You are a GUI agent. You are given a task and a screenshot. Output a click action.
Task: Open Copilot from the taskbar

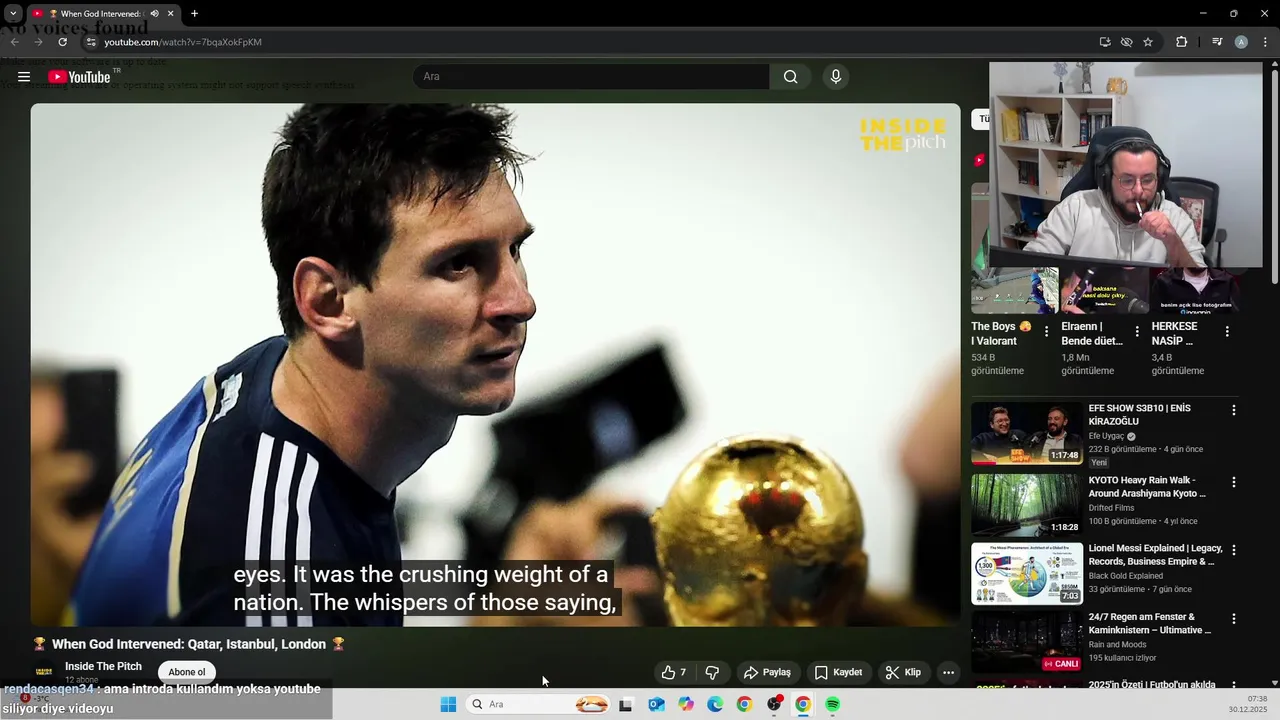(x=686, y=704)
